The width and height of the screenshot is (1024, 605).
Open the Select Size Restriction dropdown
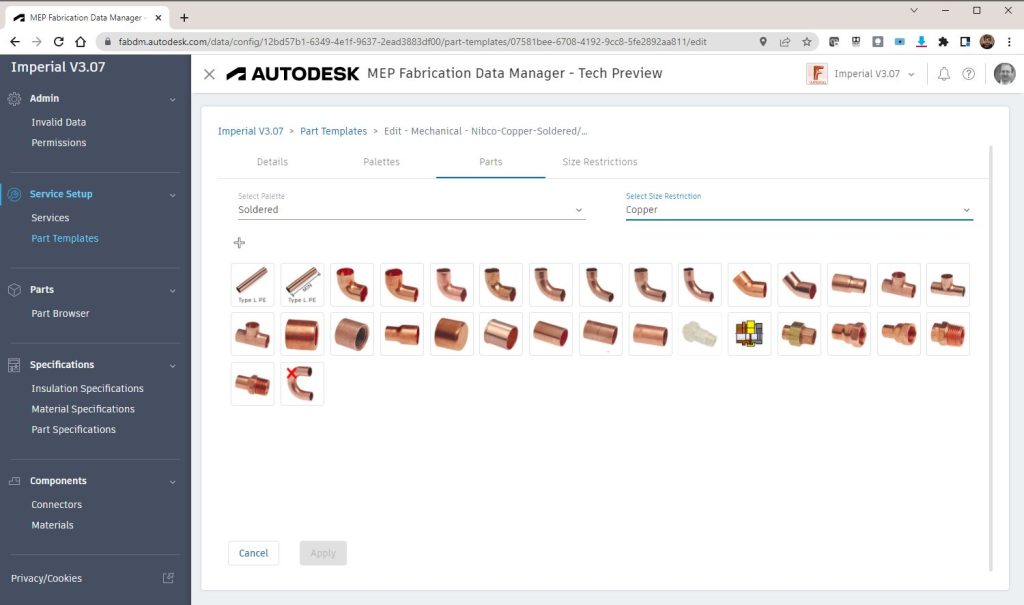pos(799,210)
